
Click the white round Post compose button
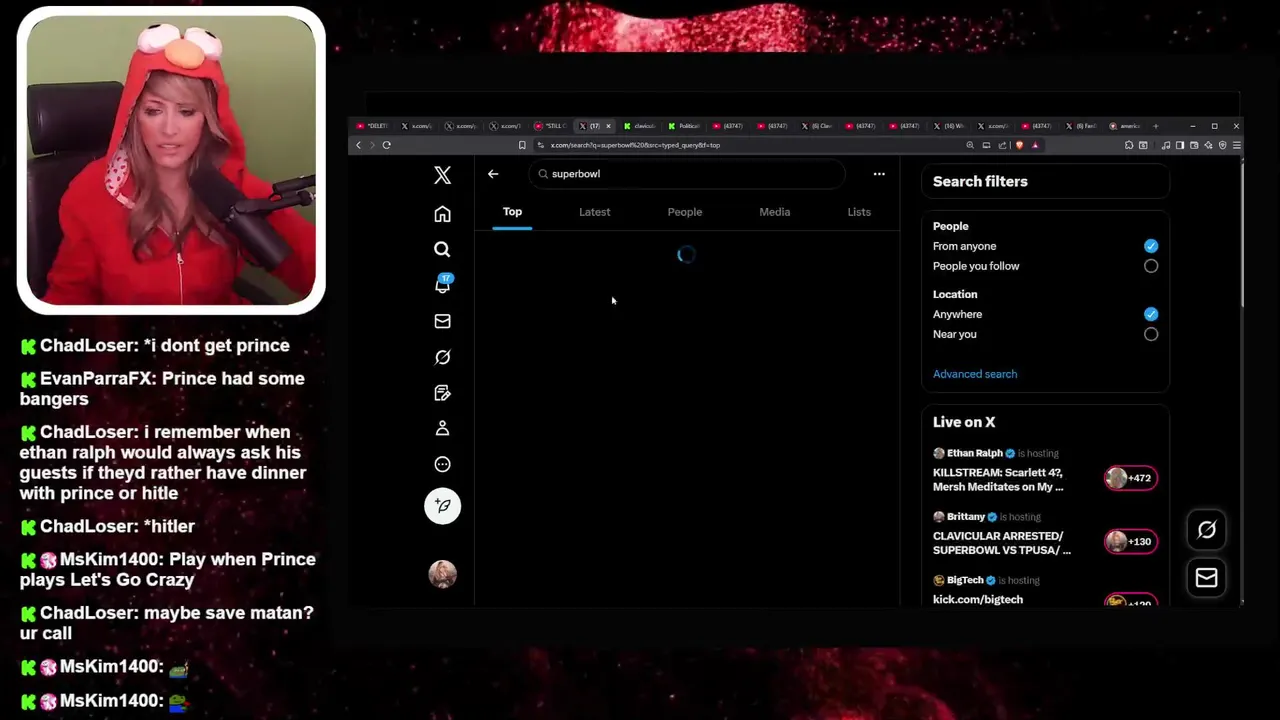(442, 506)
